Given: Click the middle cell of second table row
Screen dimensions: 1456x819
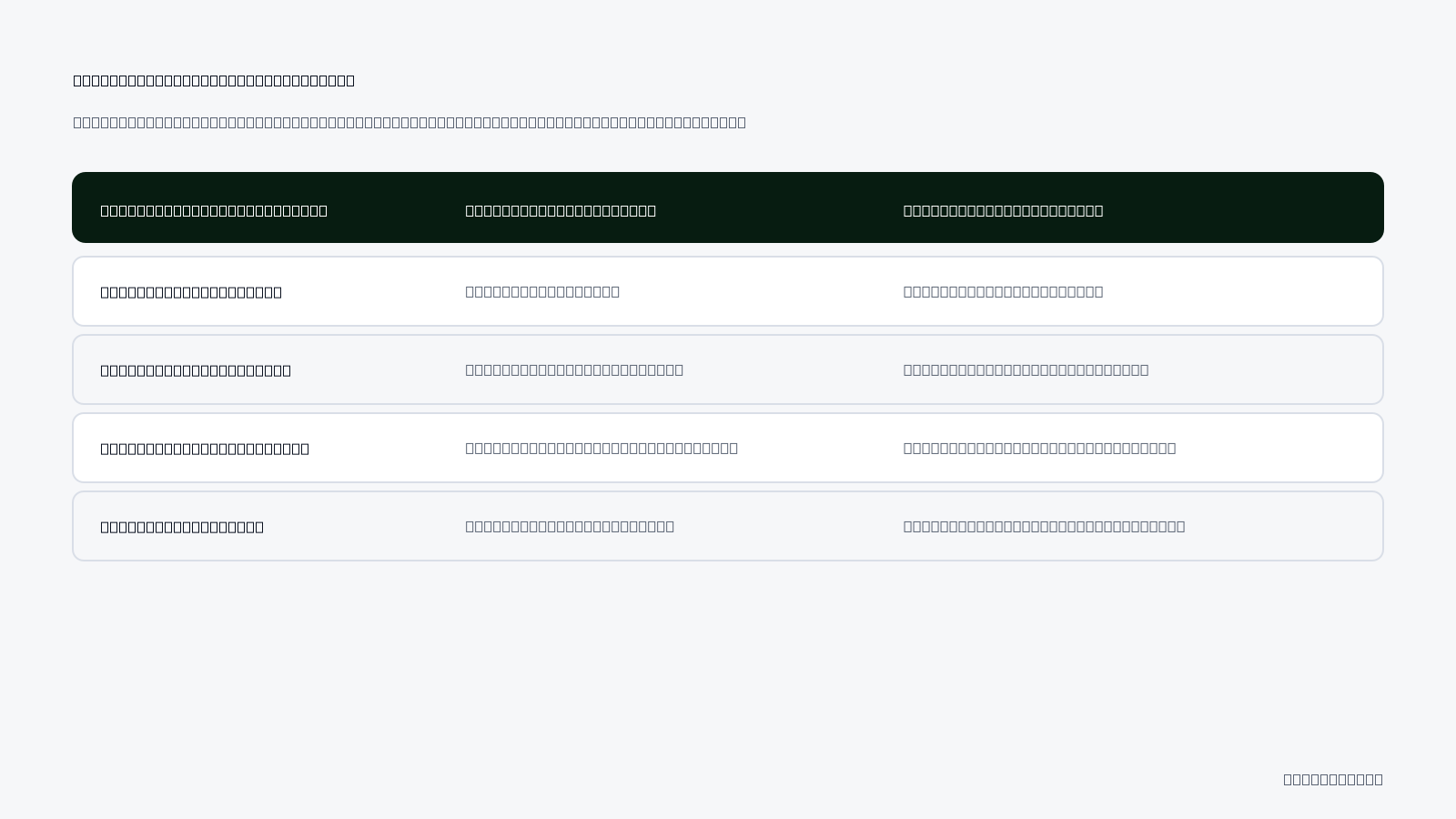Looking at the screenshot, I should pyautogui.click(x=574, y=369).
